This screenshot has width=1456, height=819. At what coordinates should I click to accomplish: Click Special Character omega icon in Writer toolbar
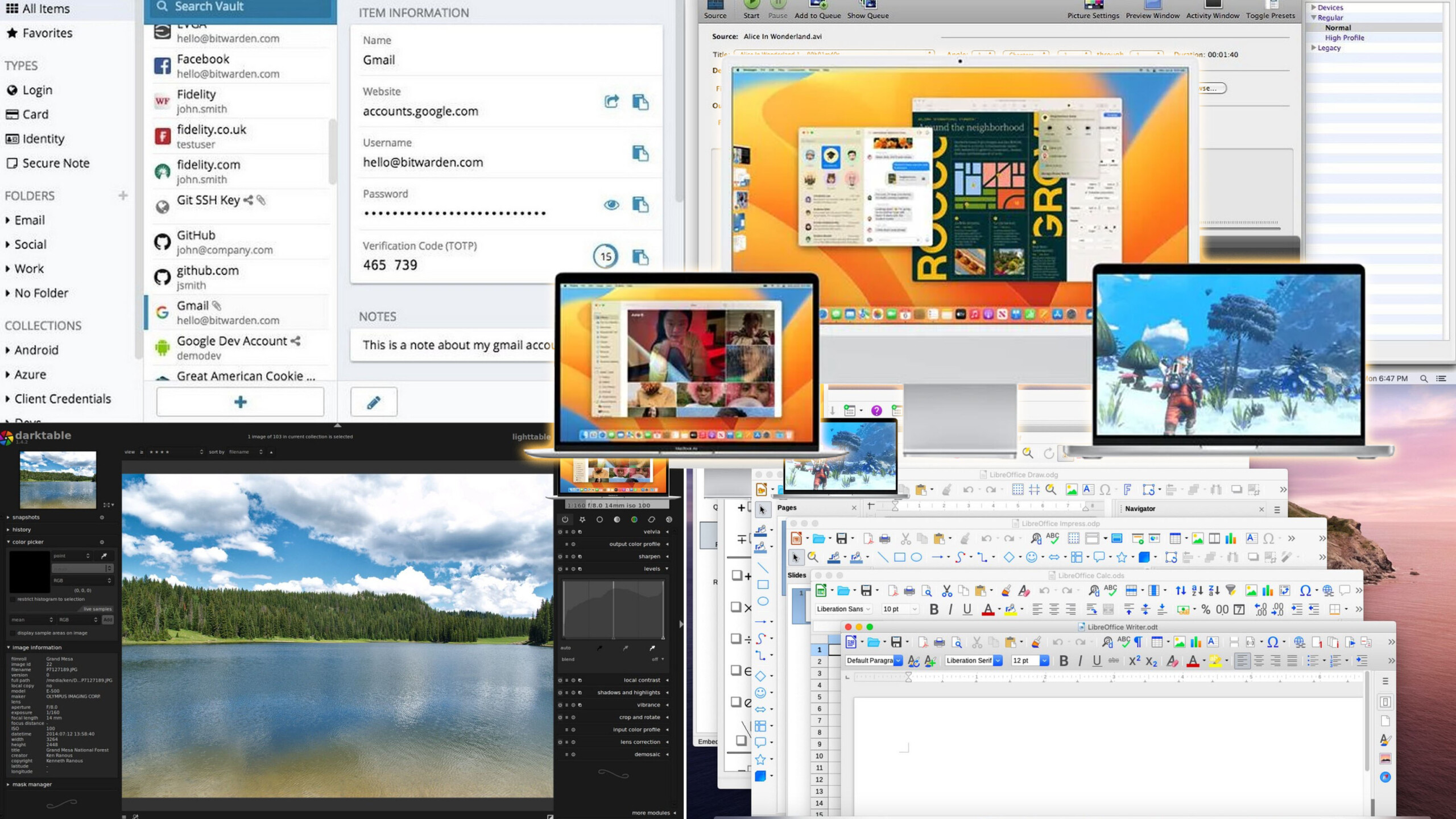point(1273,642)
